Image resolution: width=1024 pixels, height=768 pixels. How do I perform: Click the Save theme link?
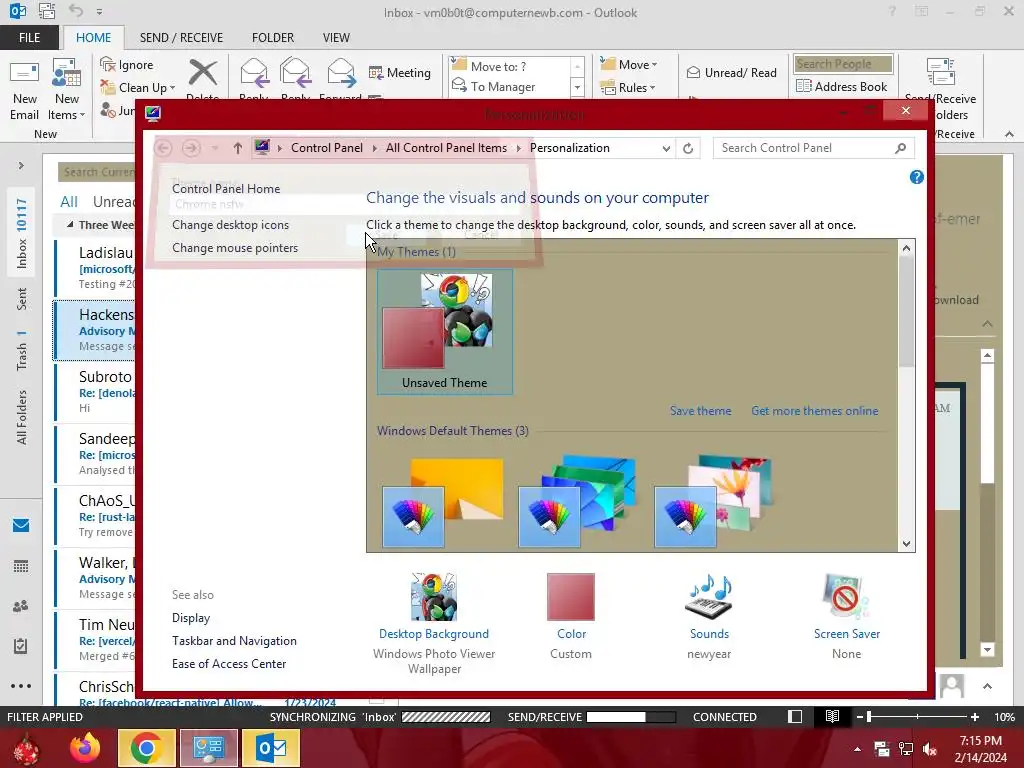(x=700, y=411)
